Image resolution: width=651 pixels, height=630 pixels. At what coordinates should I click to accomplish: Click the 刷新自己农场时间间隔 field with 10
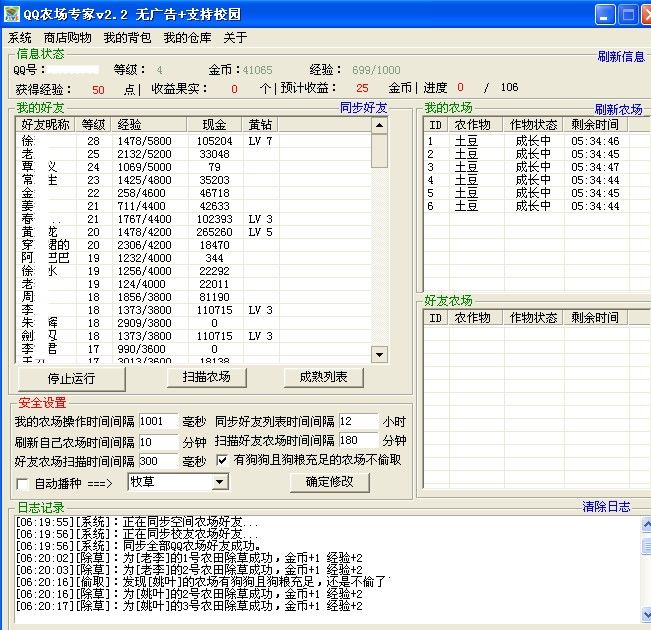click(158, 442)
